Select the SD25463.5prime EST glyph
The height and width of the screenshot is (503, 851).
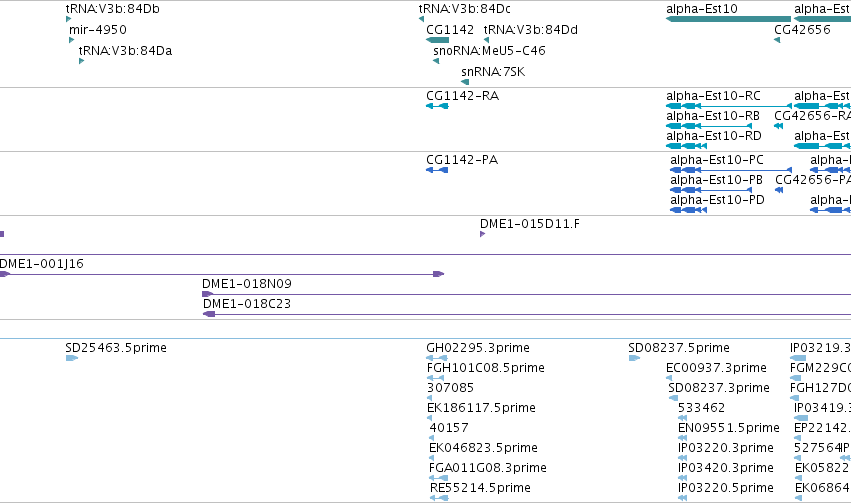72,358
